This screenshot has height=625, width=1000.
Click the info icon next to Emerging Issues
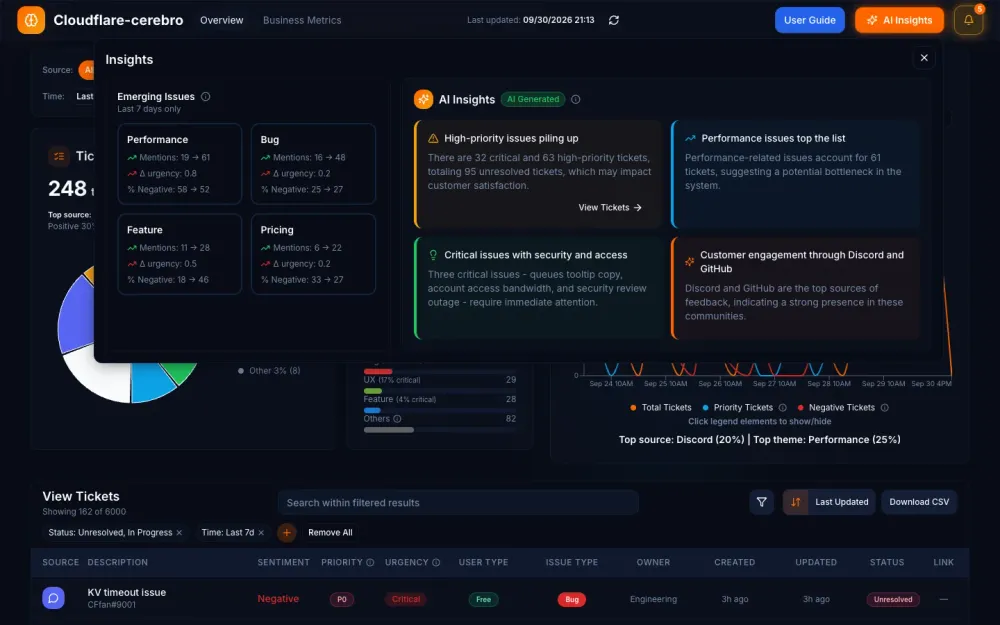[205, 97]
